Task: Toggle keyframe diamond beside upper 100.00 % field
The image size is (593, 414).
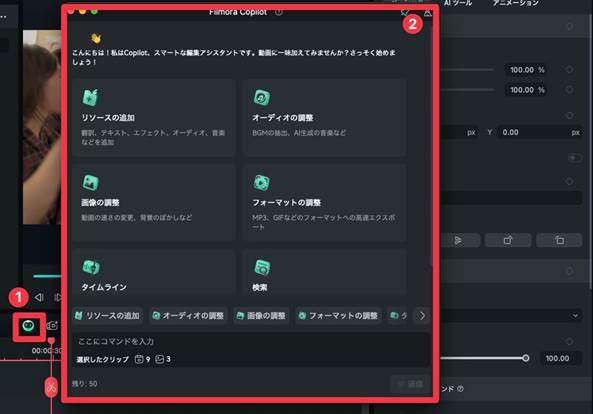Action: [570, 70]
